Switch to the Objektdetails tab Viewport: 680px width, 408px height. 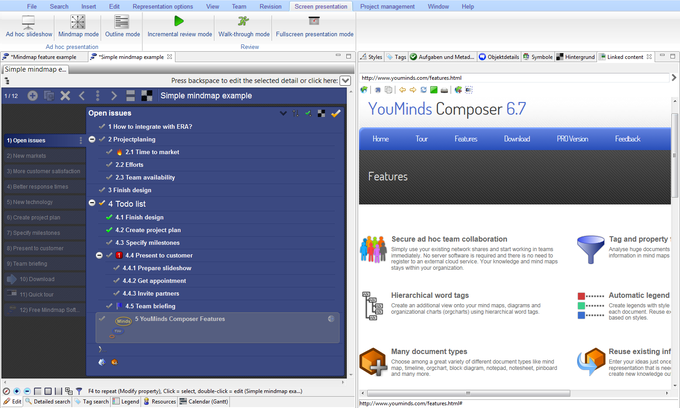pyautogui.click(x=499, y=57)
